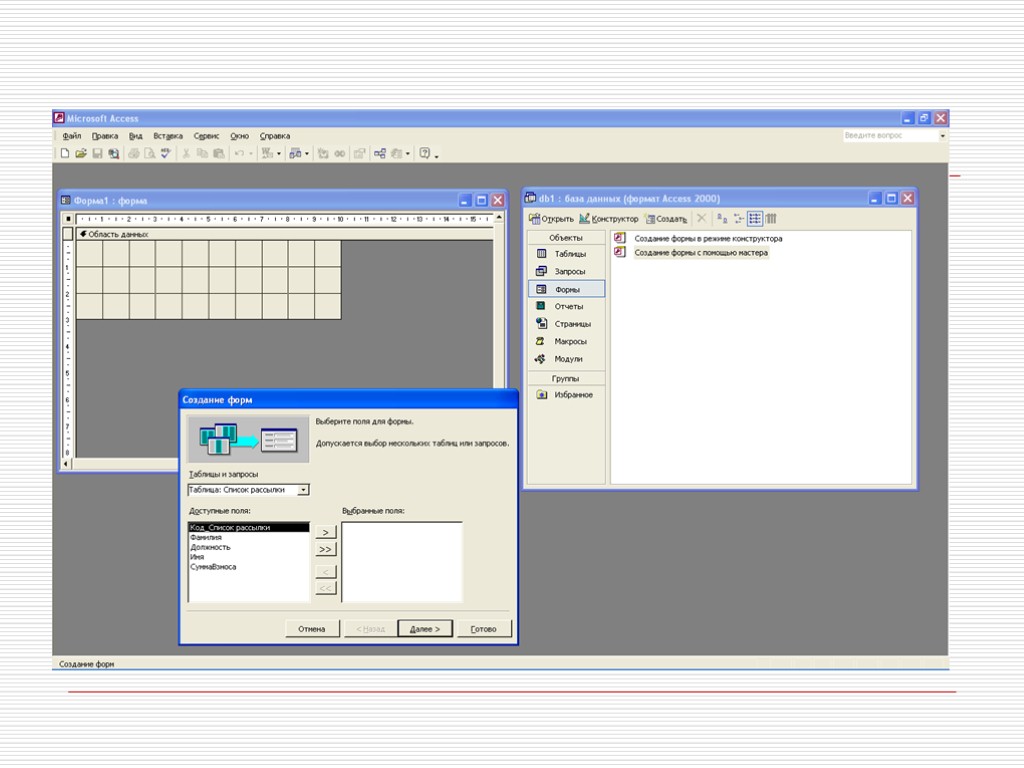Image resolution: width=1024 pixels, height=768 pixels.
Task: Click the Microsoft Access Help icon
Action: pos(424,153)
